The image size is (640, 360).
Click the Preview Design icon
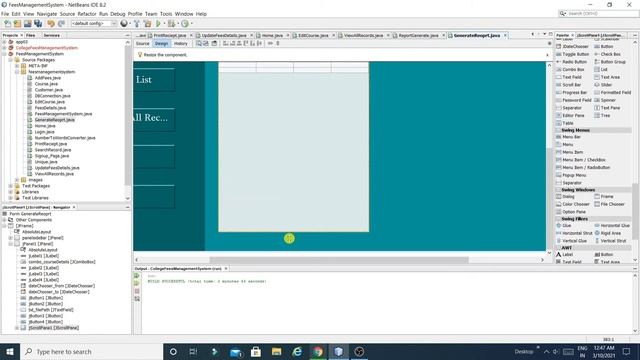(214, 43)
